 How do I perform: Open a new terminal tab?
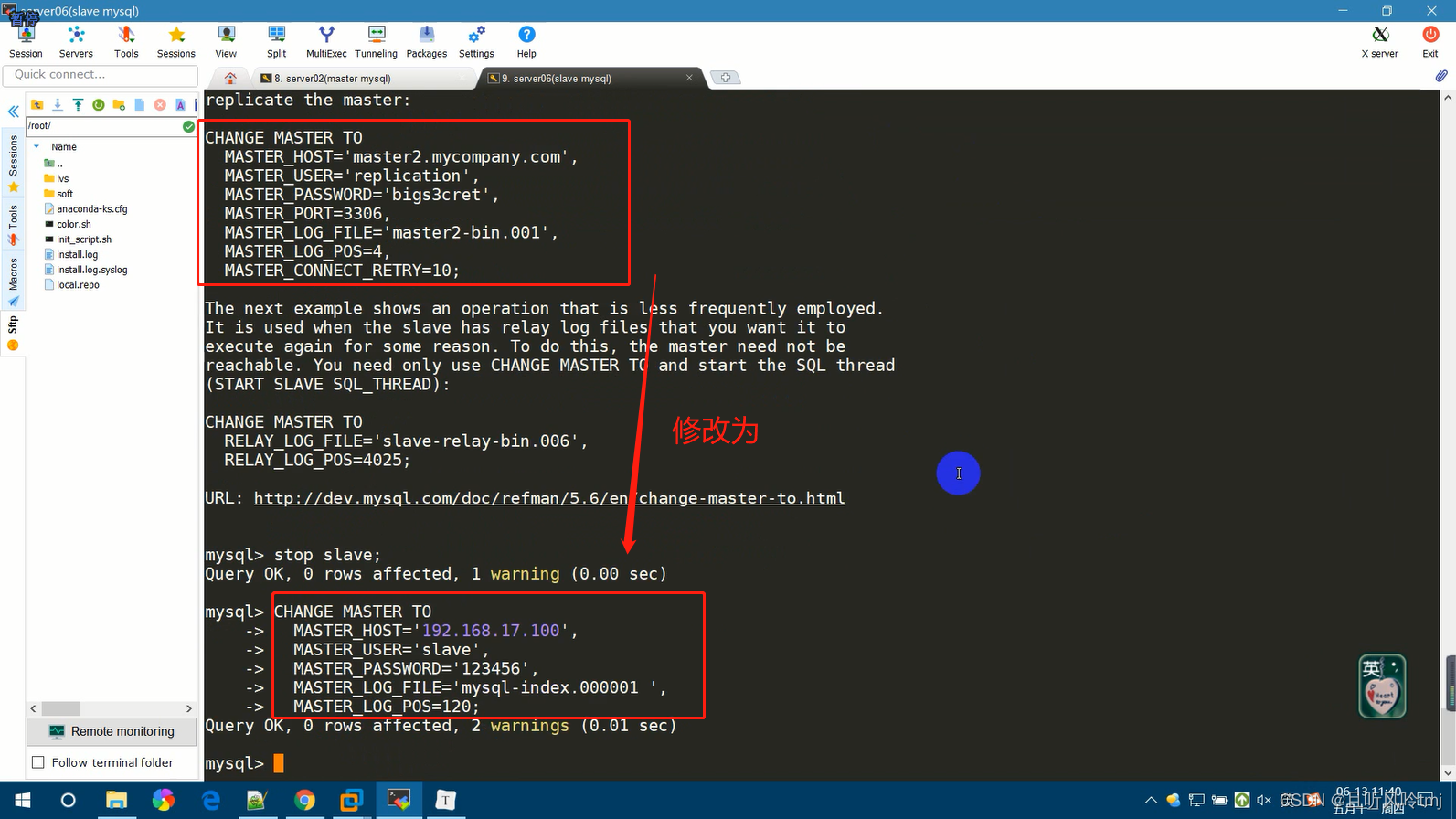726,78
